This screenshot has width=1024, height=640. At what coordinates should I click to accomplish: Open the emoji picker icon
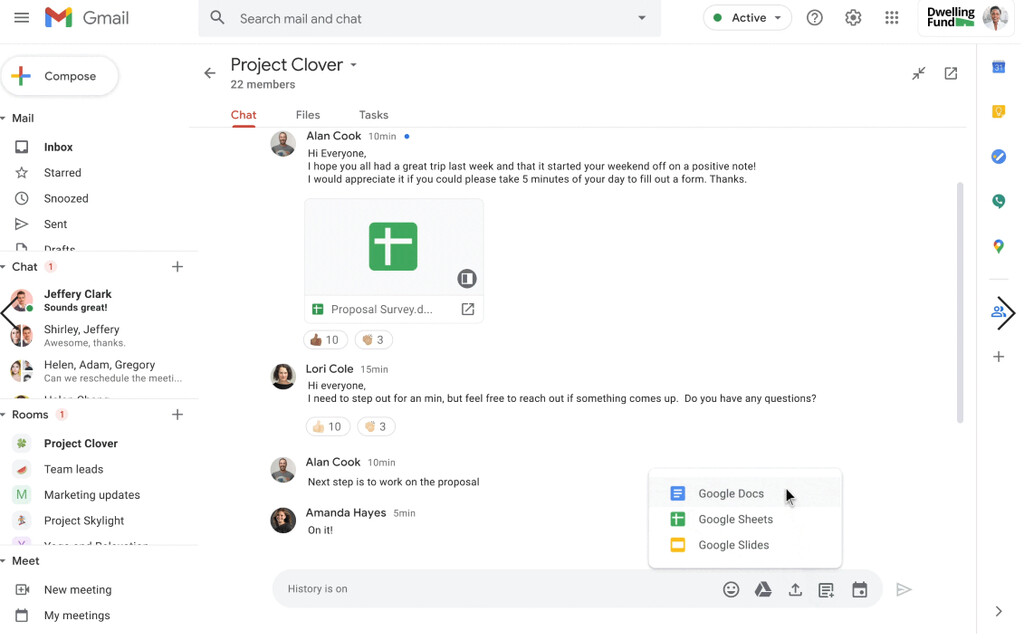pos(731,590)
